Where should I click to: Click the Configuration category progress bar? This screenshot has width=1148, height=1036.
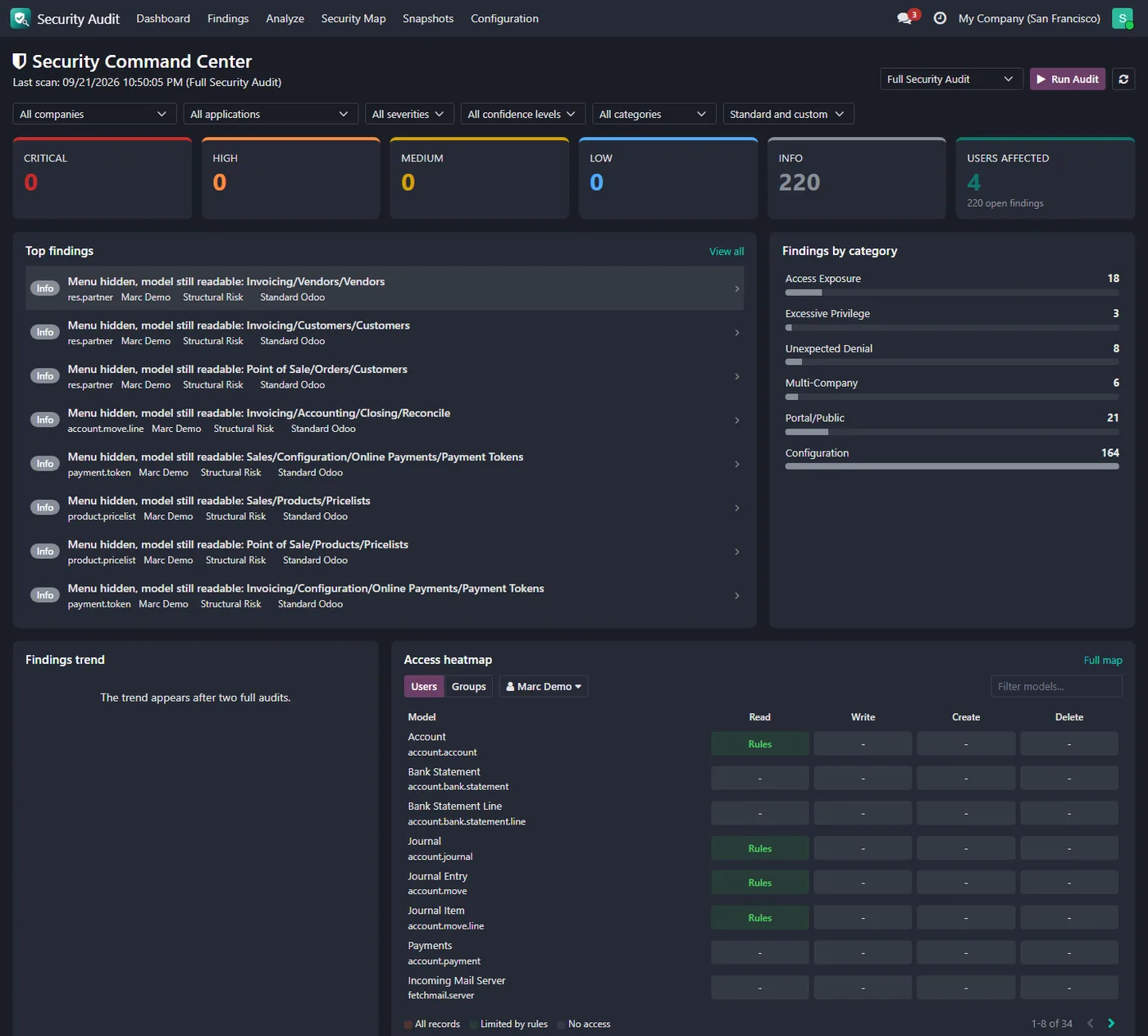click(952, 466)
